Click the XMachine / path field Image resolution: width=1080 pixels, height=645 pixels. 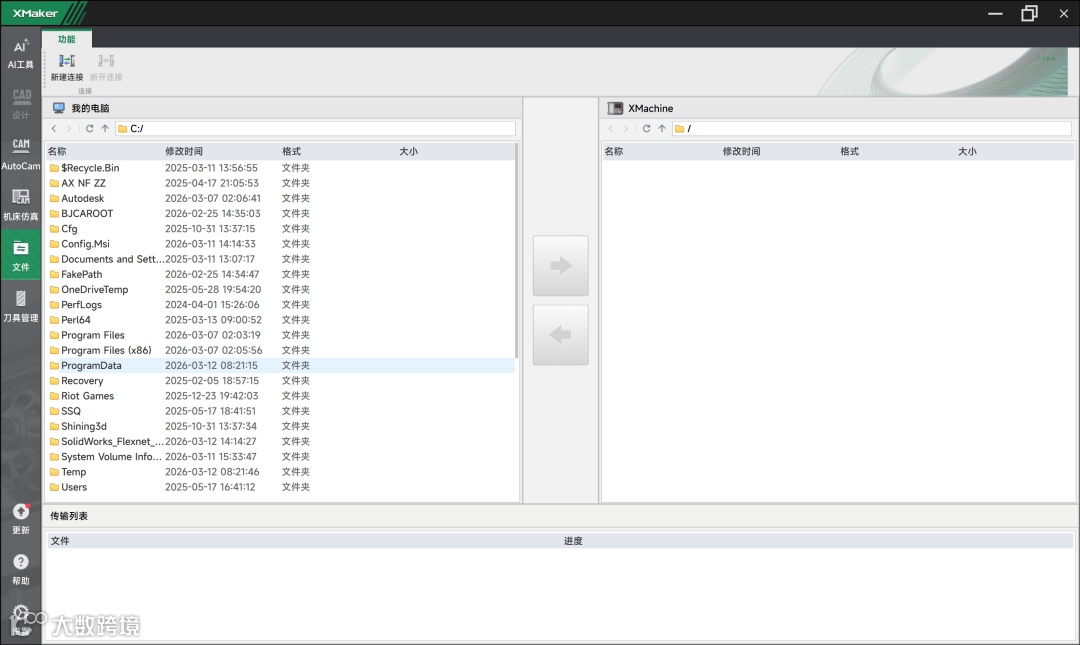(872, 128)
